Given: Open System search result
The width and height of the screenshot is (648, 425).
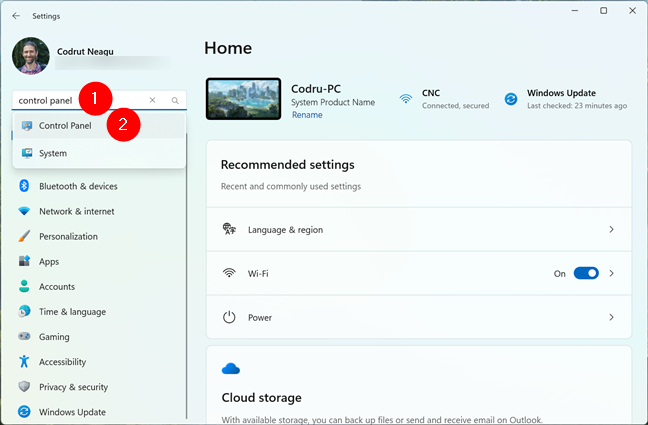Looking at the screenshot, I should [x=99, y=153].
